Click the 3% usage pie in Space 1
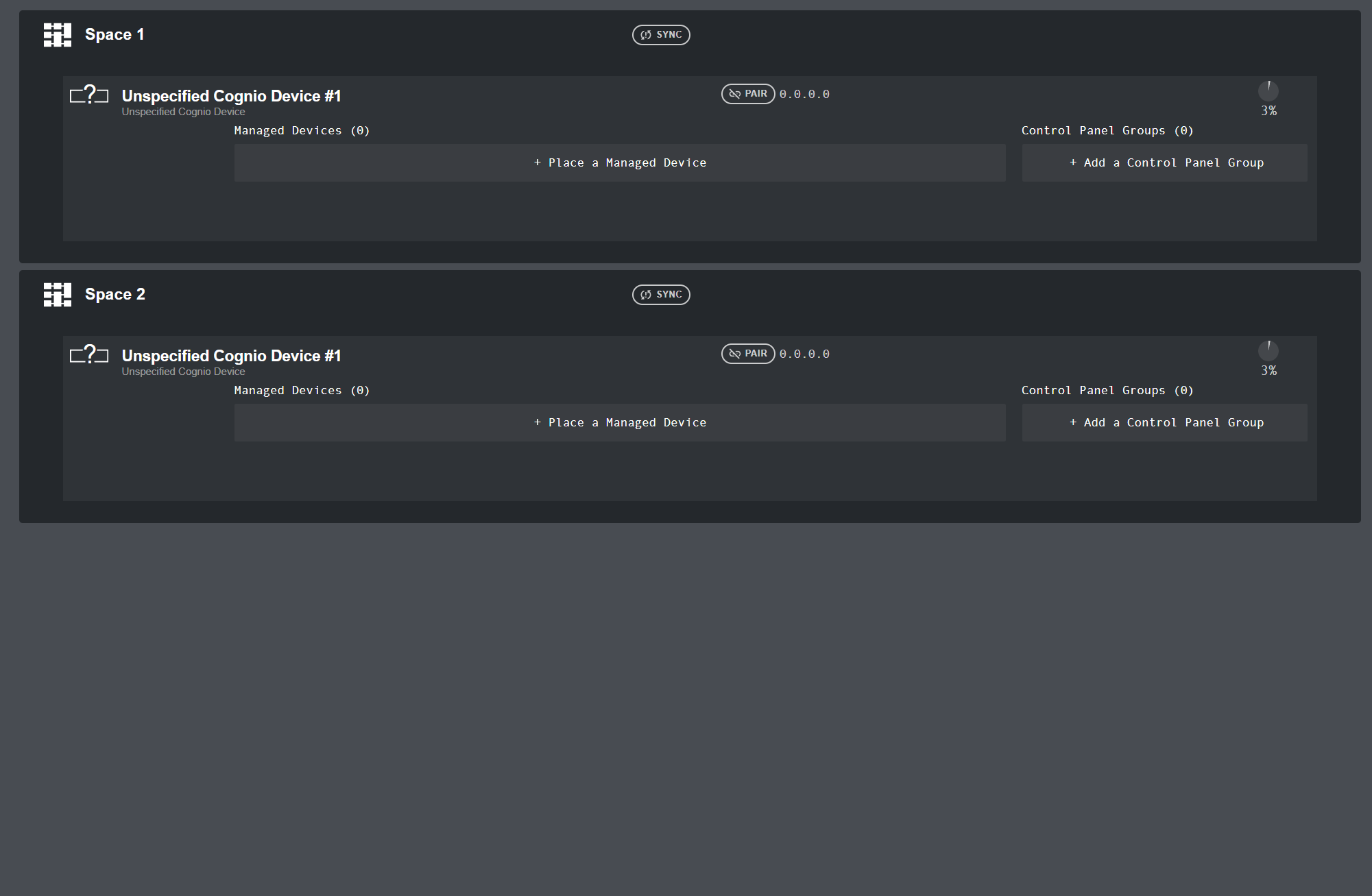 (x=1268, y=91)
